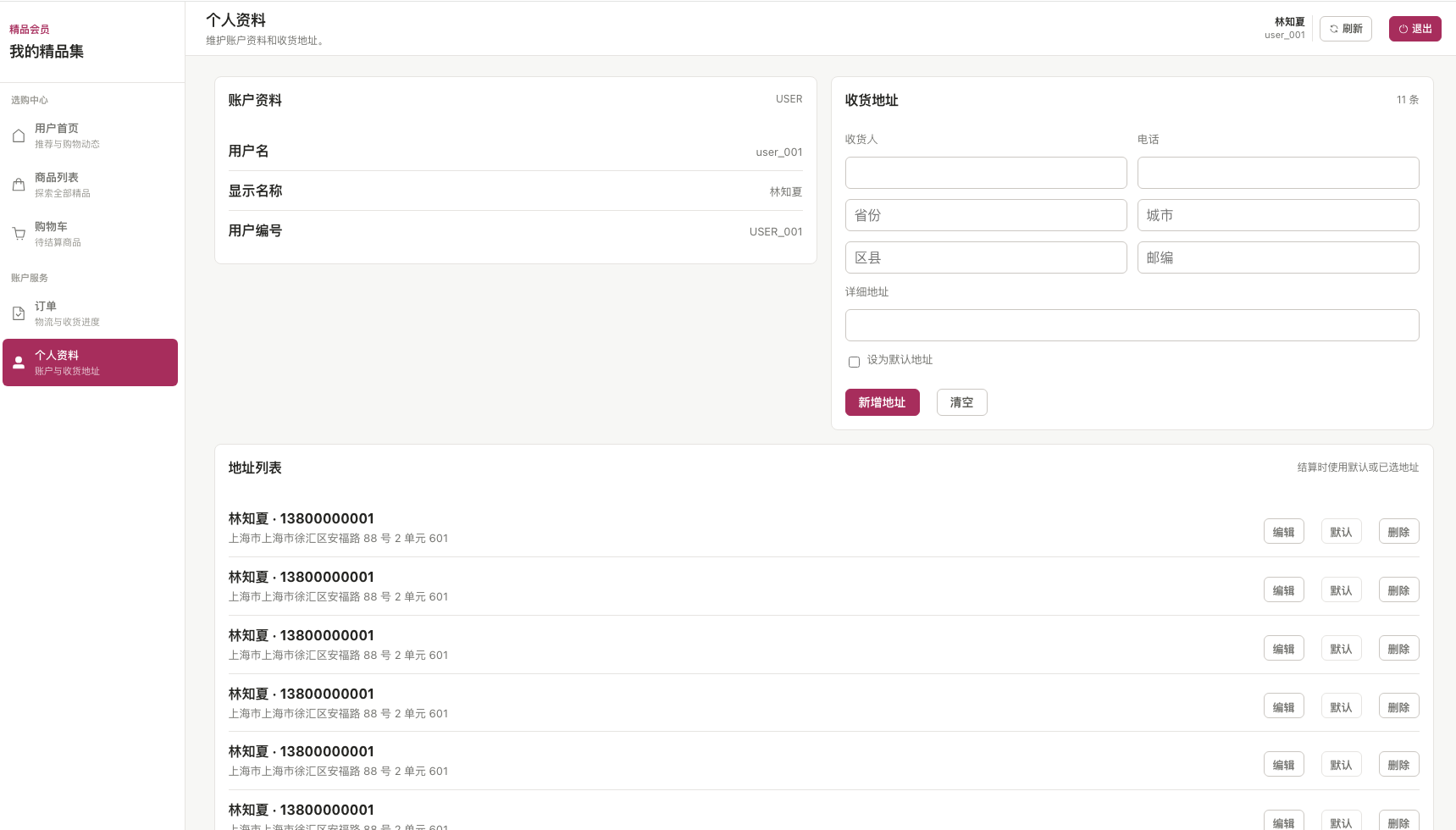Screen dimensions: 1456x830
Task: Click the order document icon beside 订单
Action: pos(19,313)
